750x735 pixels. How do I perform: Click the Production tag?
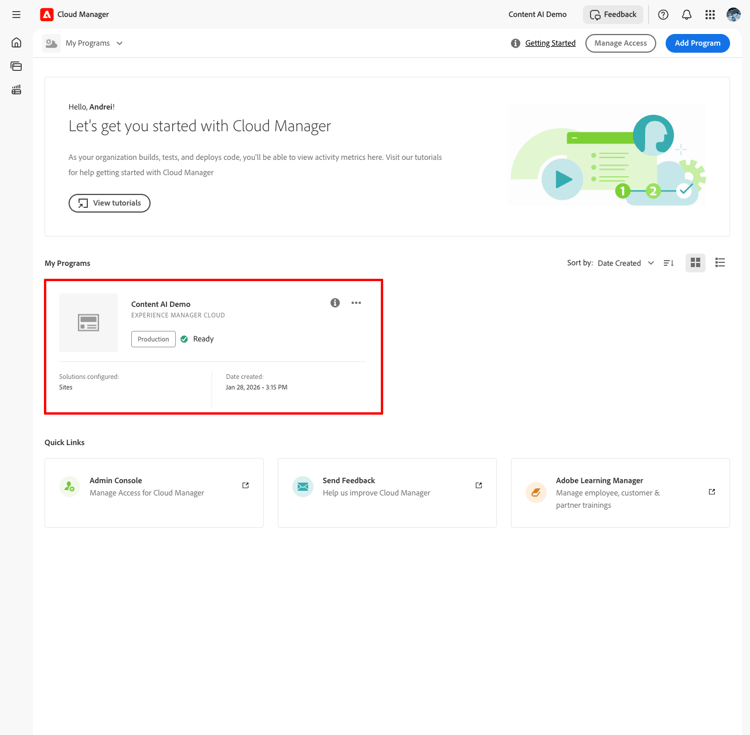point(153,339)
